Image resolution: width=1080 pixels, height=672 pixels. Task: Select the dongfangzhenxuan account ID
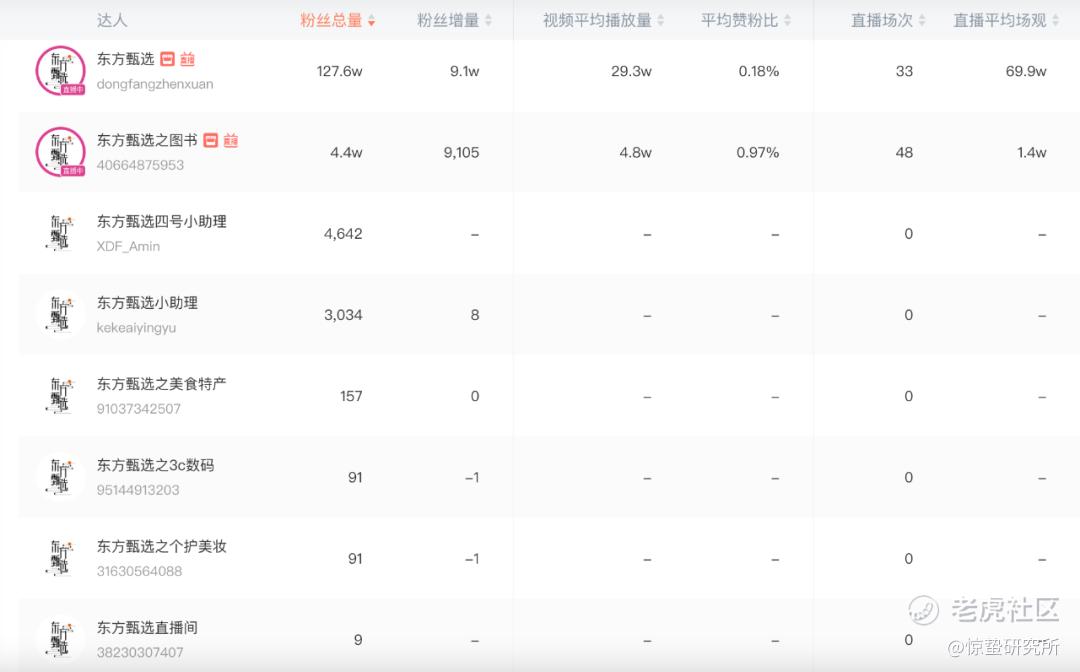pos(155,84)
